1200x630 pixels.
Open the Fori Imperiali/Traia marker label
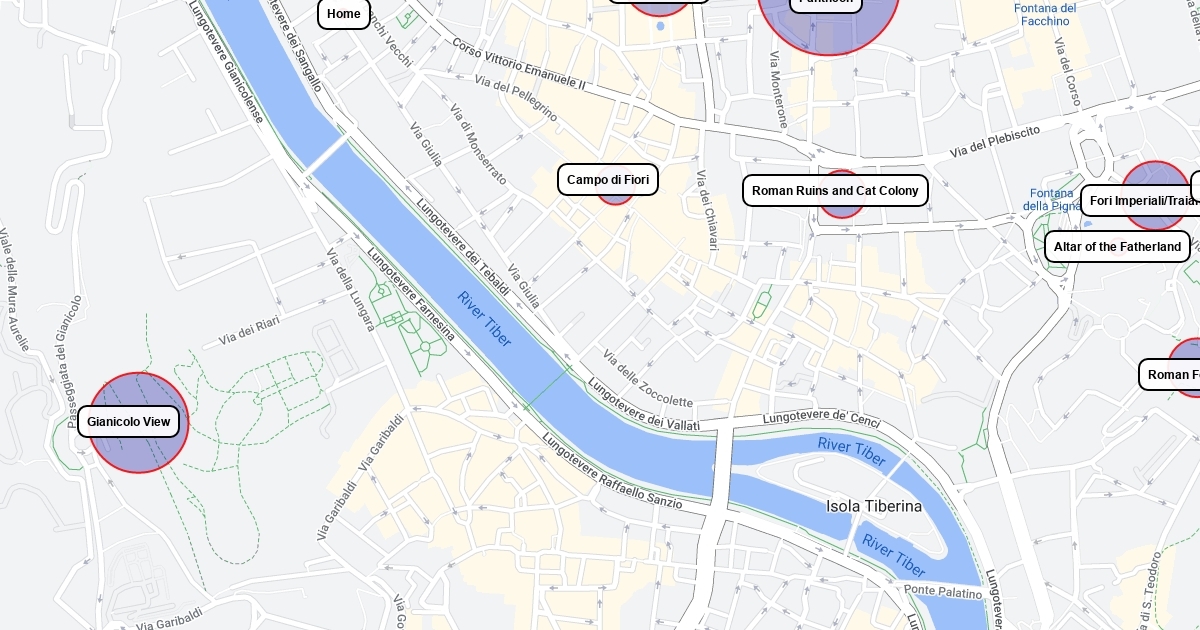tap(1140, 201)
